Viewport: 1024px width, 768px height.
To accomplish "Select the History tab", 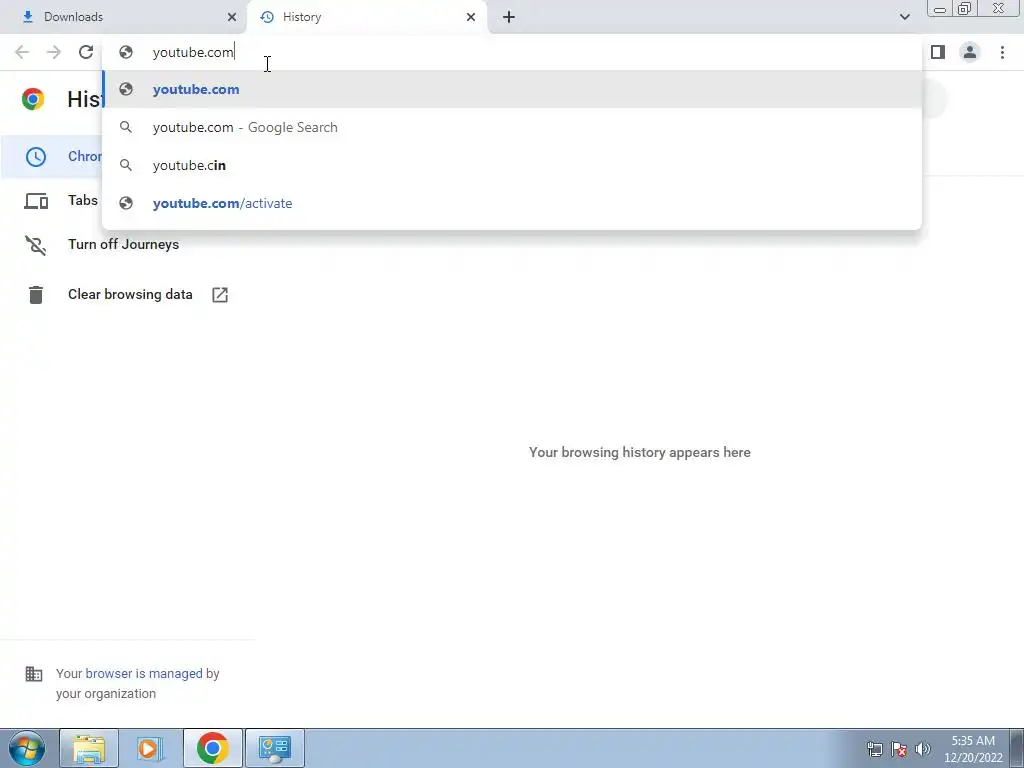I will 367,17.
